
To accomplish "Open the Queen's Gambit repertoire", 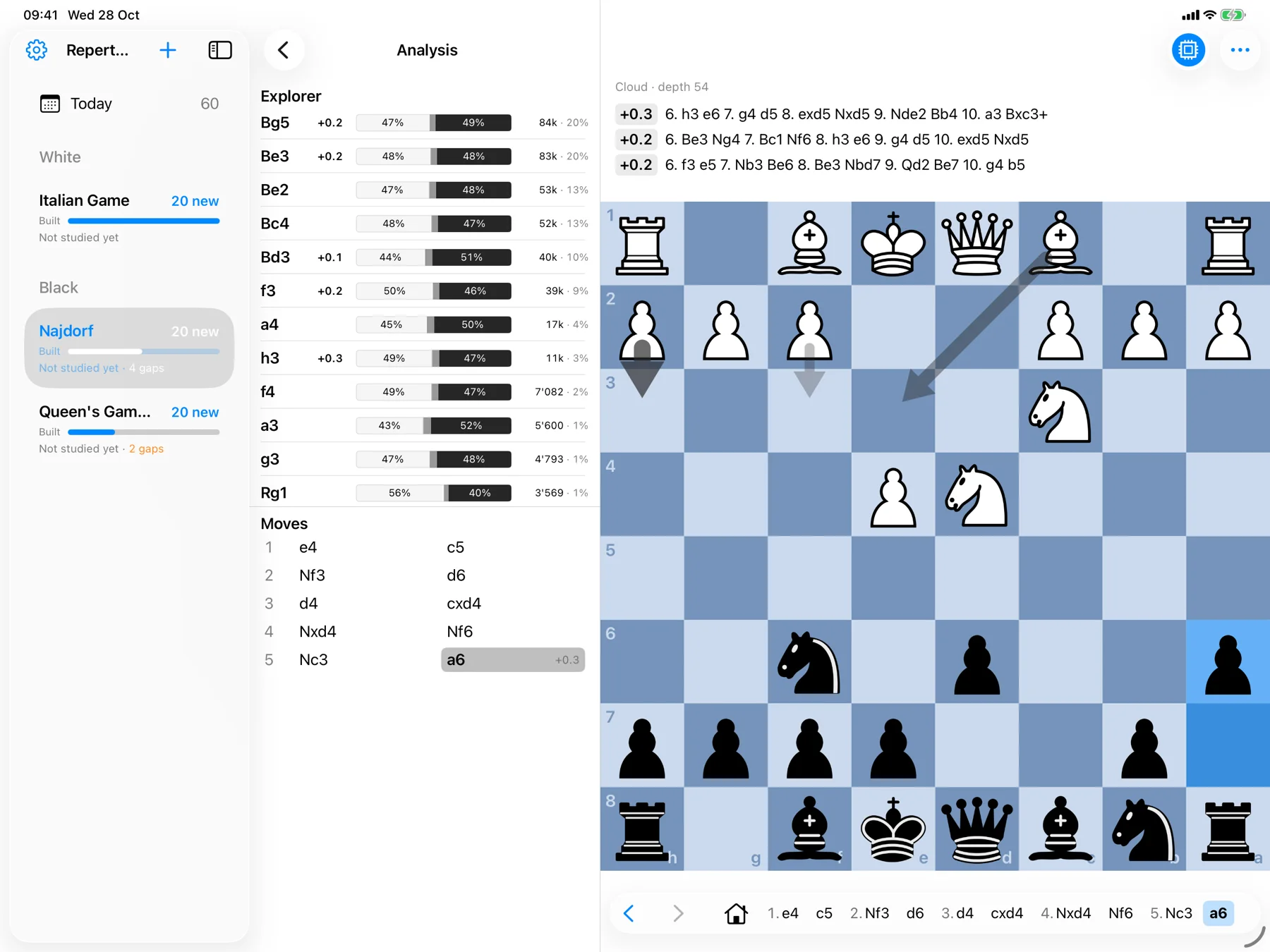I will tap(129, 429).
